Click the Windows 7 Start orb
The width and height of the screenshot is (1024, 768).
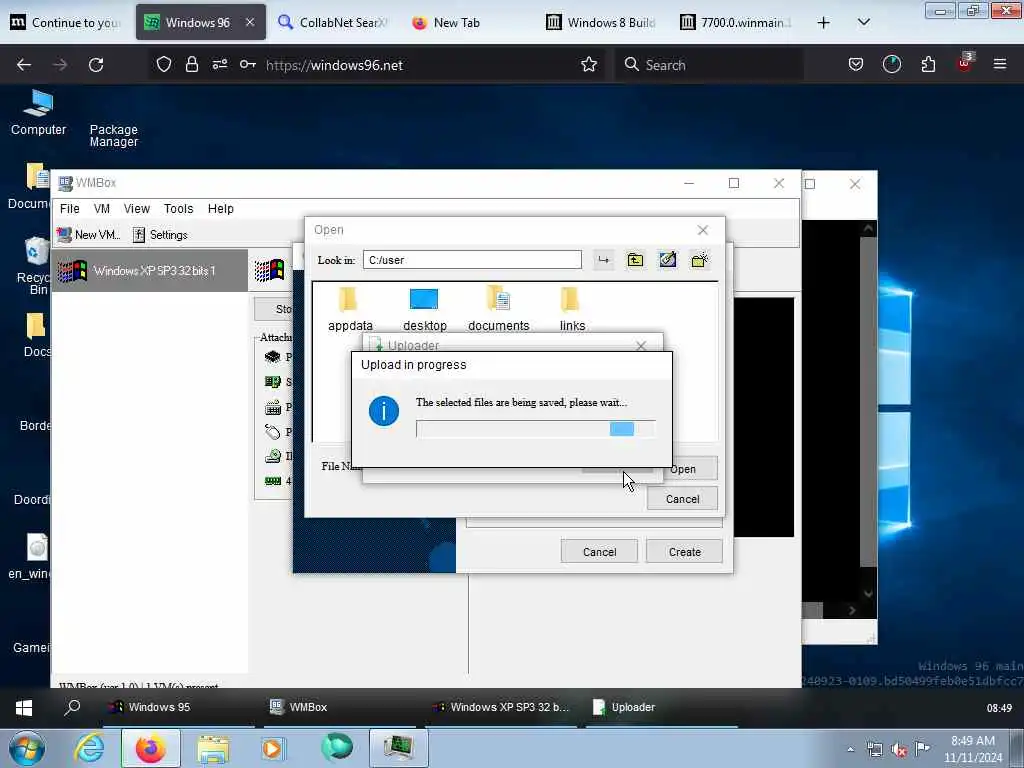point(27,748)
